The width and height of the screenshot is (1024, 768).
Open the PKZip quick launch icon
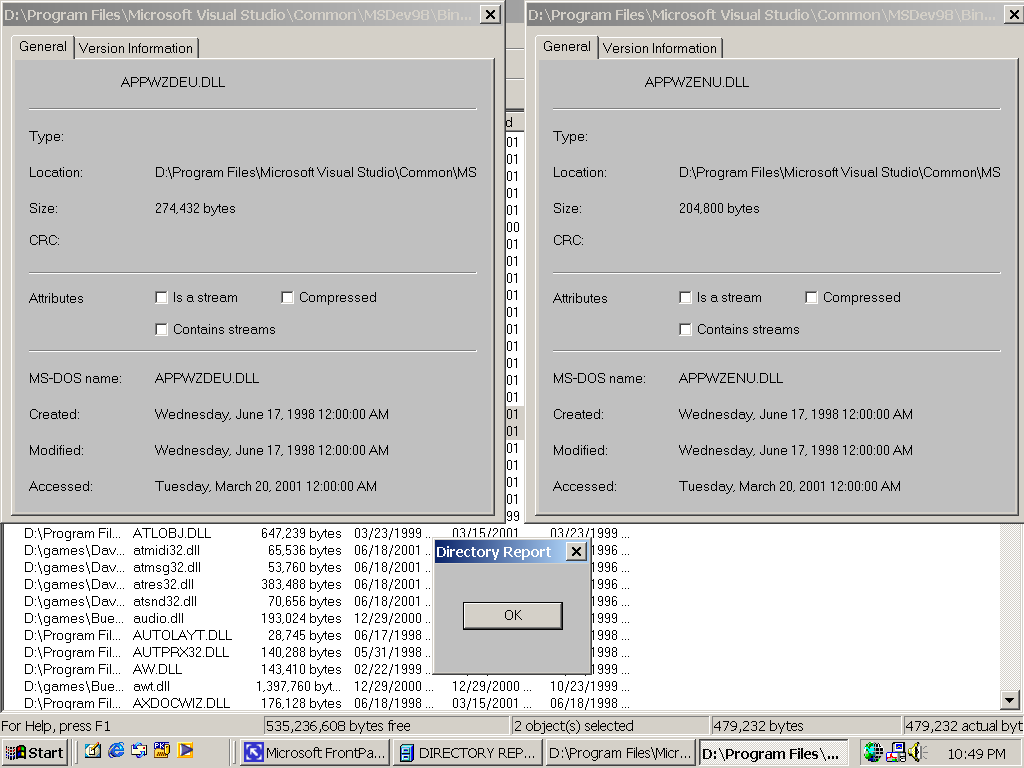162,752
